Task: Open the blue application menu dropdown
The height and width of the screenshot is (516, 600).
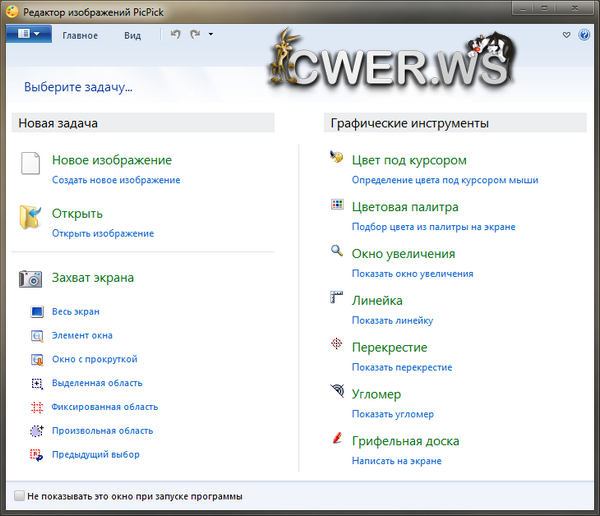Action: [x=28, y=34]
